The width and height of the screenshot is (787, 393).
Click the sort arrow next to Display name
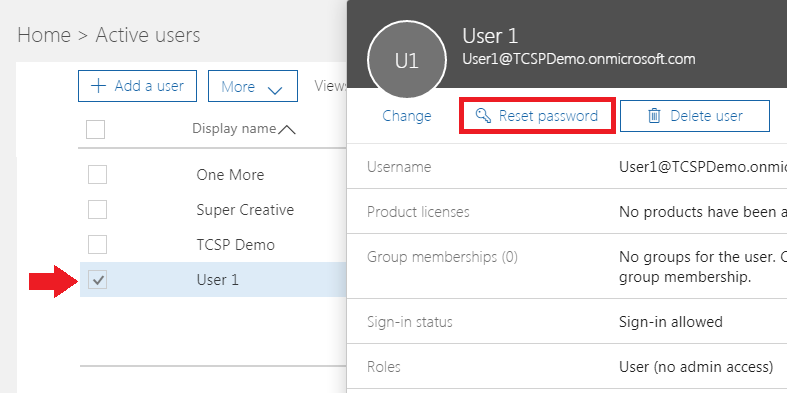[287, 130]
